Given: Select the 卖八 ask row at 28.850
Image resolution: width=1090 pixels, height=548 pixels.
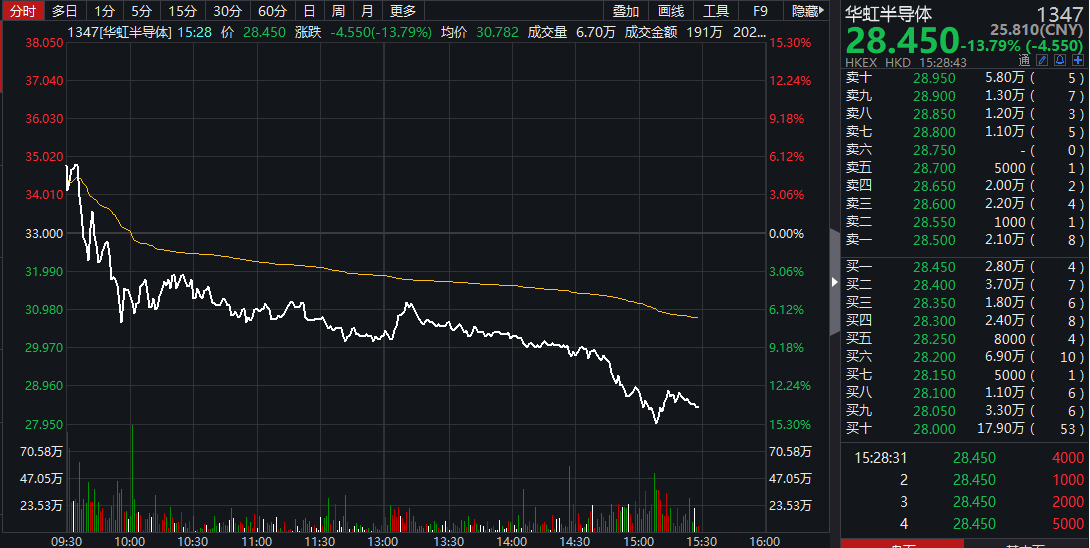Looking at the screenshot, I should [965, 114].
